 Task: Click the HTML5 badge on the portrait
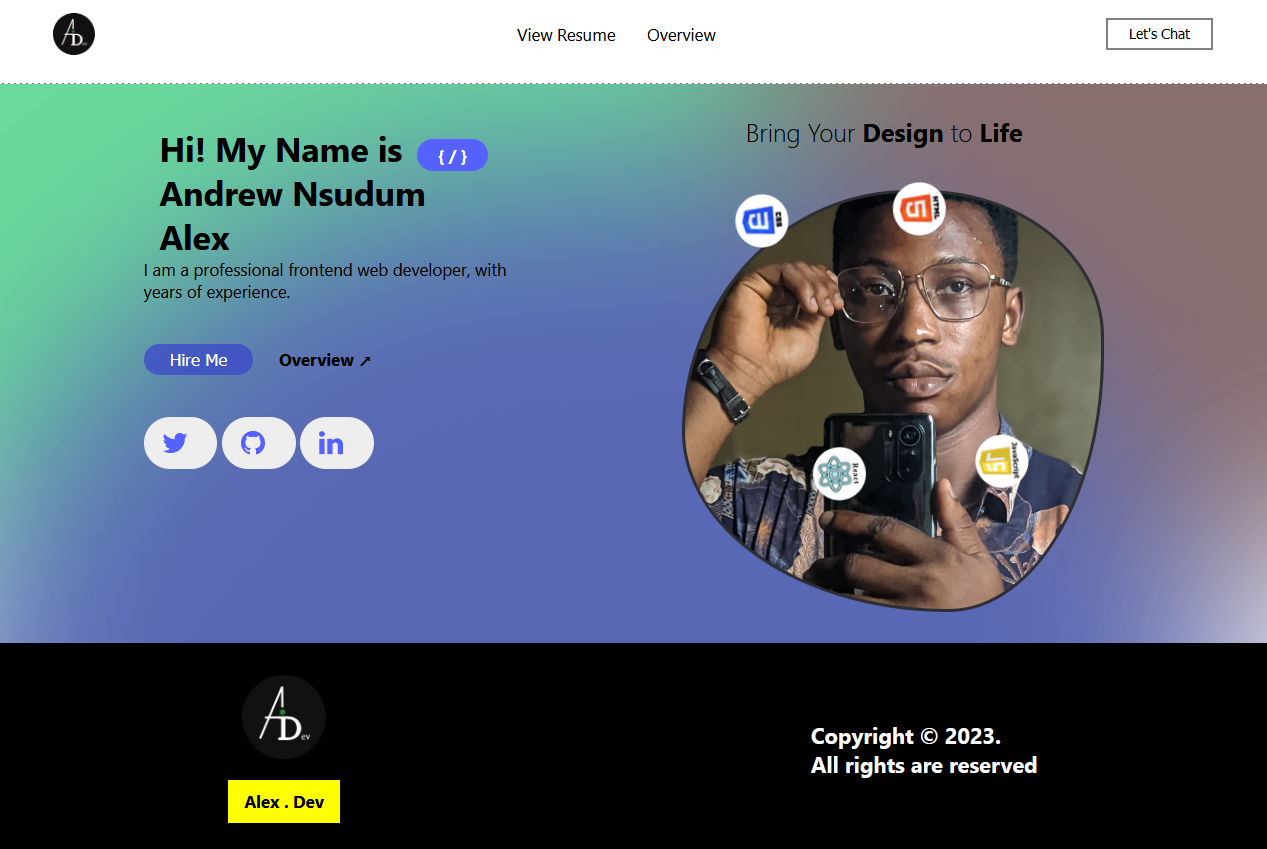[919, 208]
